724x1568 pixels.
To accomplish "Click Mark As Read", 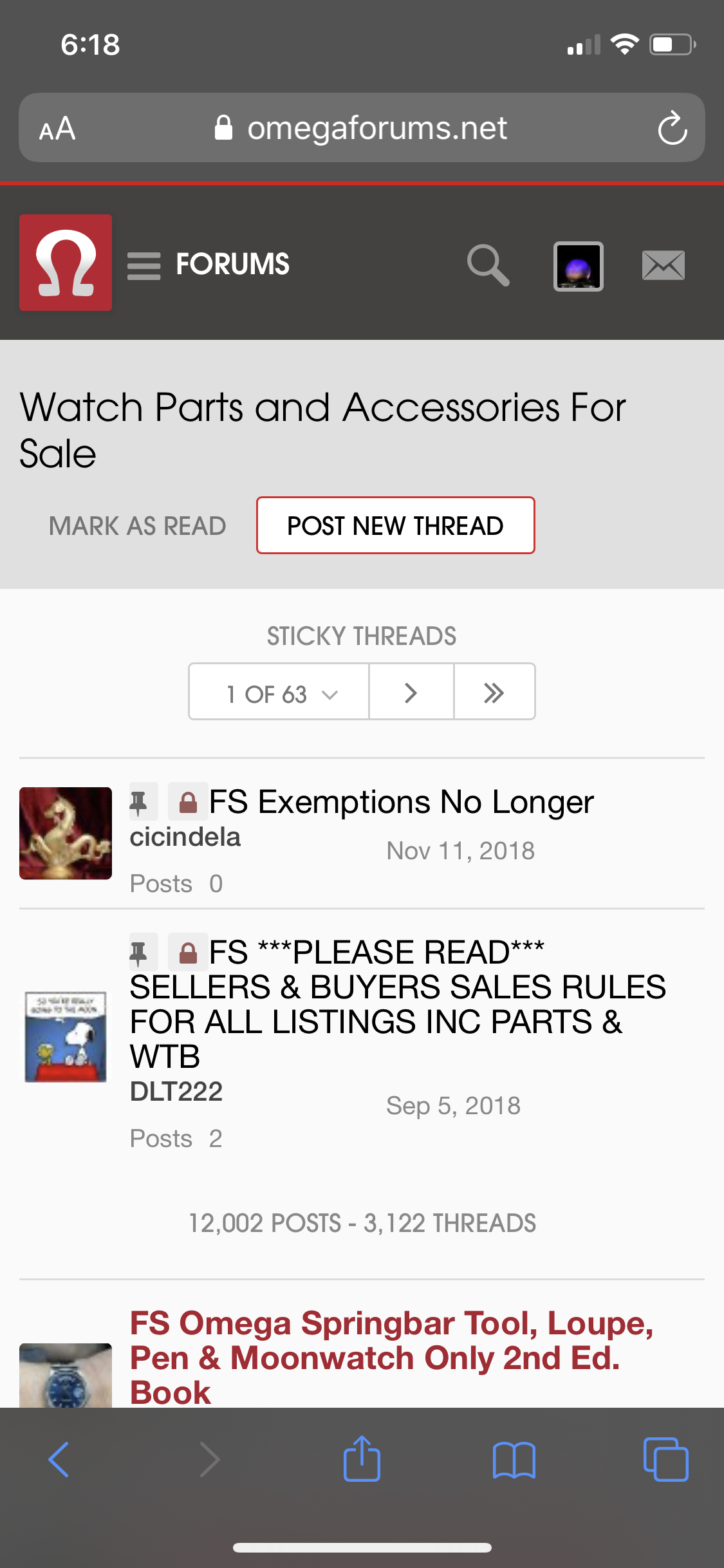I will click(138, 526).
